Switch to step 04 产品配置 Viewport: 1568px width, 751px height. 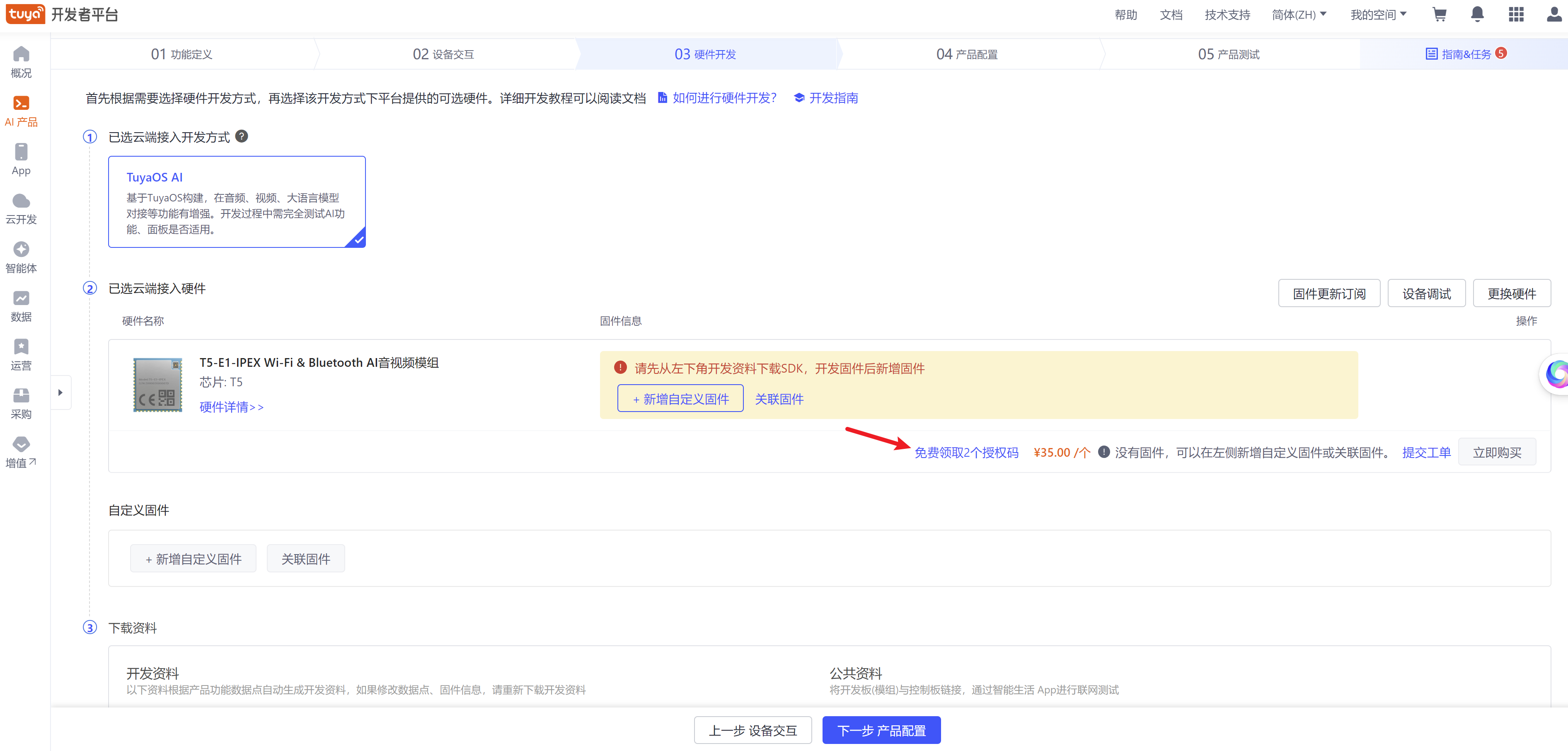[x=967, y=54]
